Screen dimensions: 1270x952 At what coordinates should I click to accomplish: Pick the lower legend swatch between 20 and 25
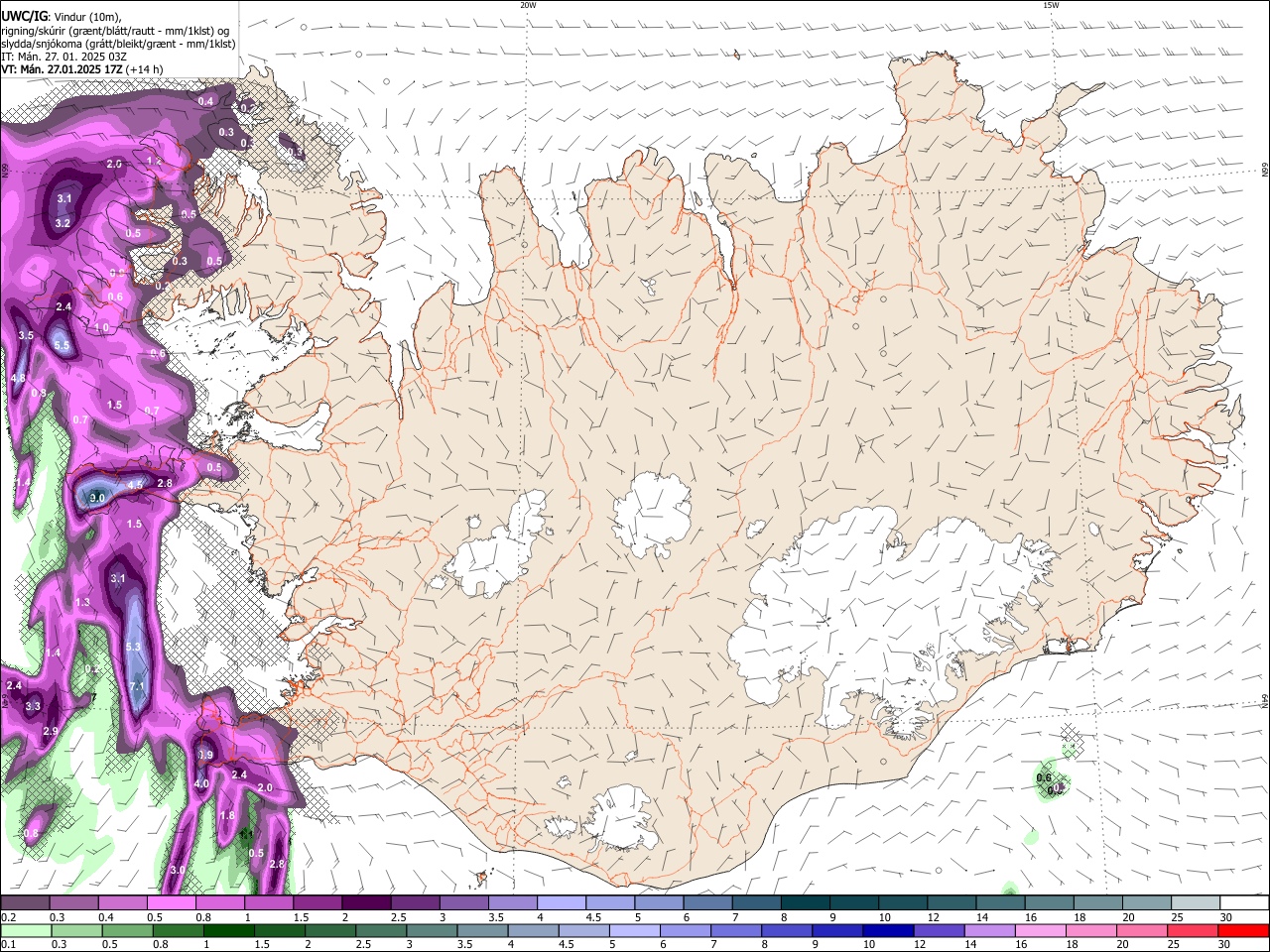[x=1143, y=931]
